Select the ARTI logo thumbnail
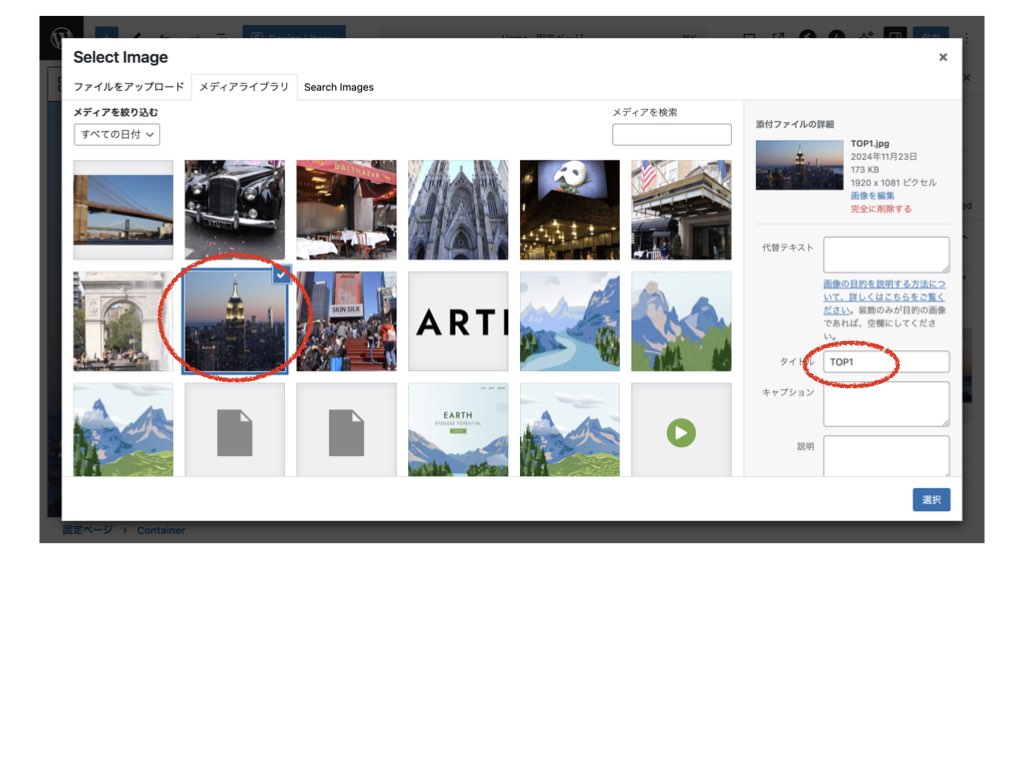This screenshot has height=768, width=1024. tap(458, 322)
